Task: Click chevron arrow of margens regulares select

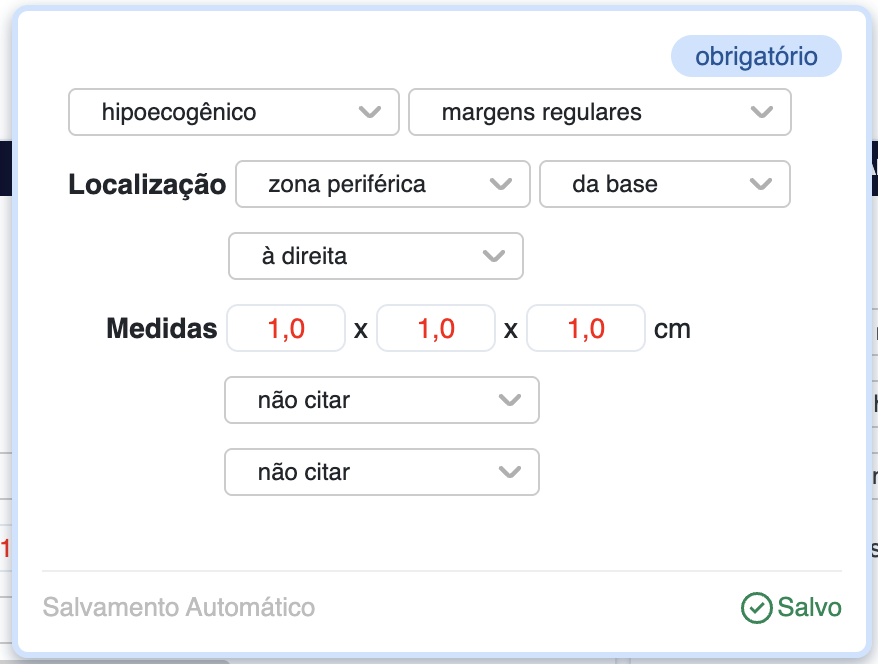Action: 762,112
